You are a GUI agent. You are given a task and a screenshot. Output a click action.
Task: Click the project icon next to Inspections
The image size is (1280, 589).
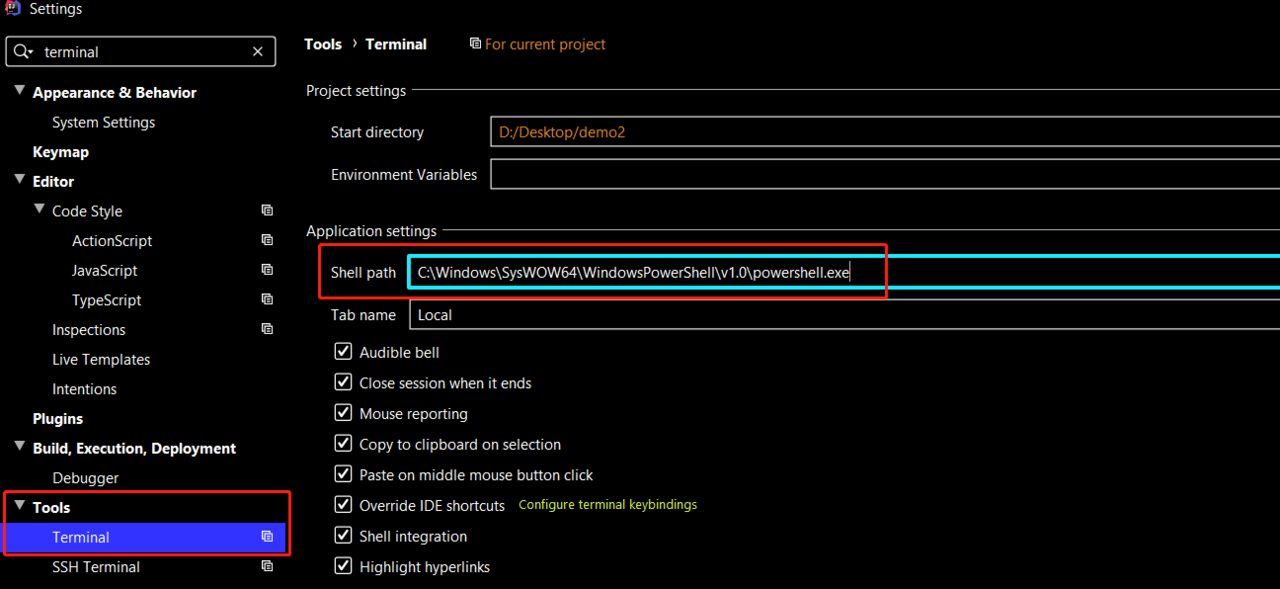(x=267, y=330)
